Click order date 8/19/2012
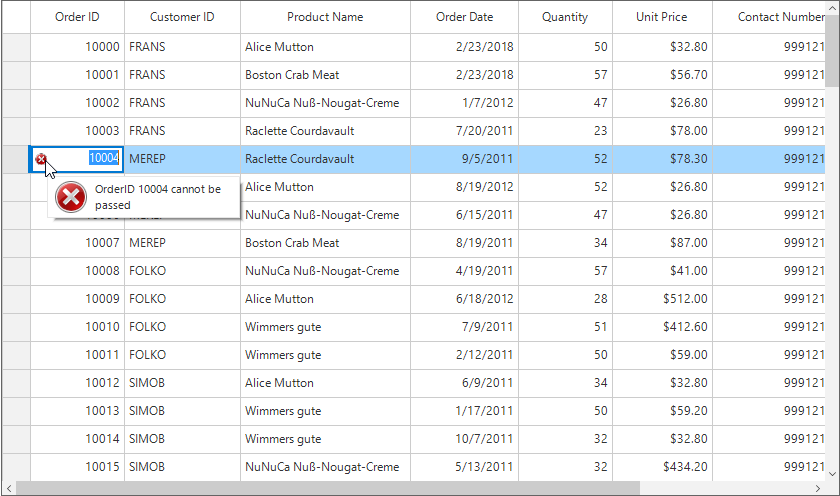 tap(464, 187)
